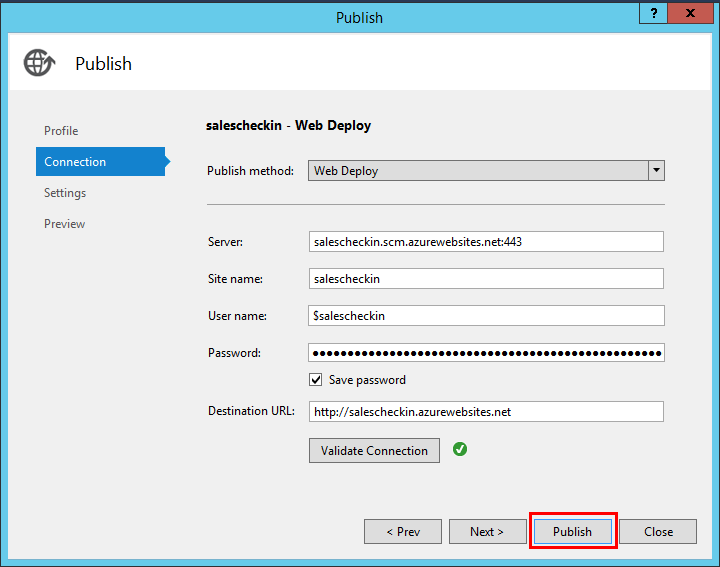Click the 'Save password' label text
This screenshot has height=567, width=720.
click(x=367, y=380)
